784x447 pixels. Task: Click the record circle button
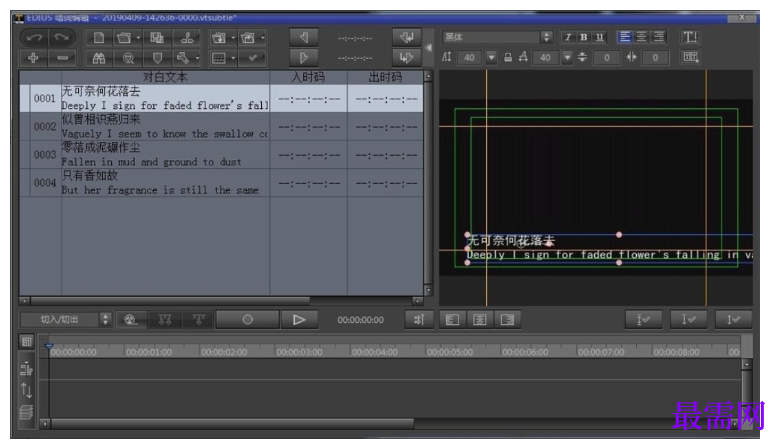coord(248,320)
